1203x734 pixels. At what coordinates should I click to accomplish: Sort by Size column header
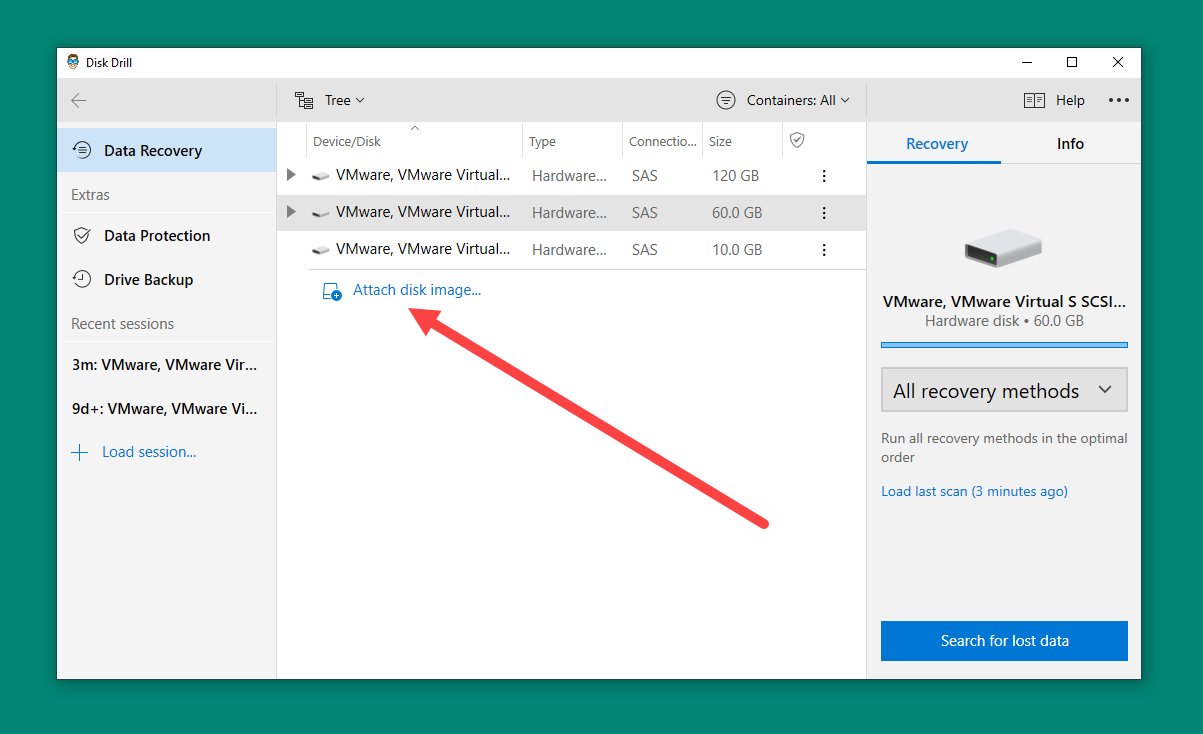[x=720, y=142]
